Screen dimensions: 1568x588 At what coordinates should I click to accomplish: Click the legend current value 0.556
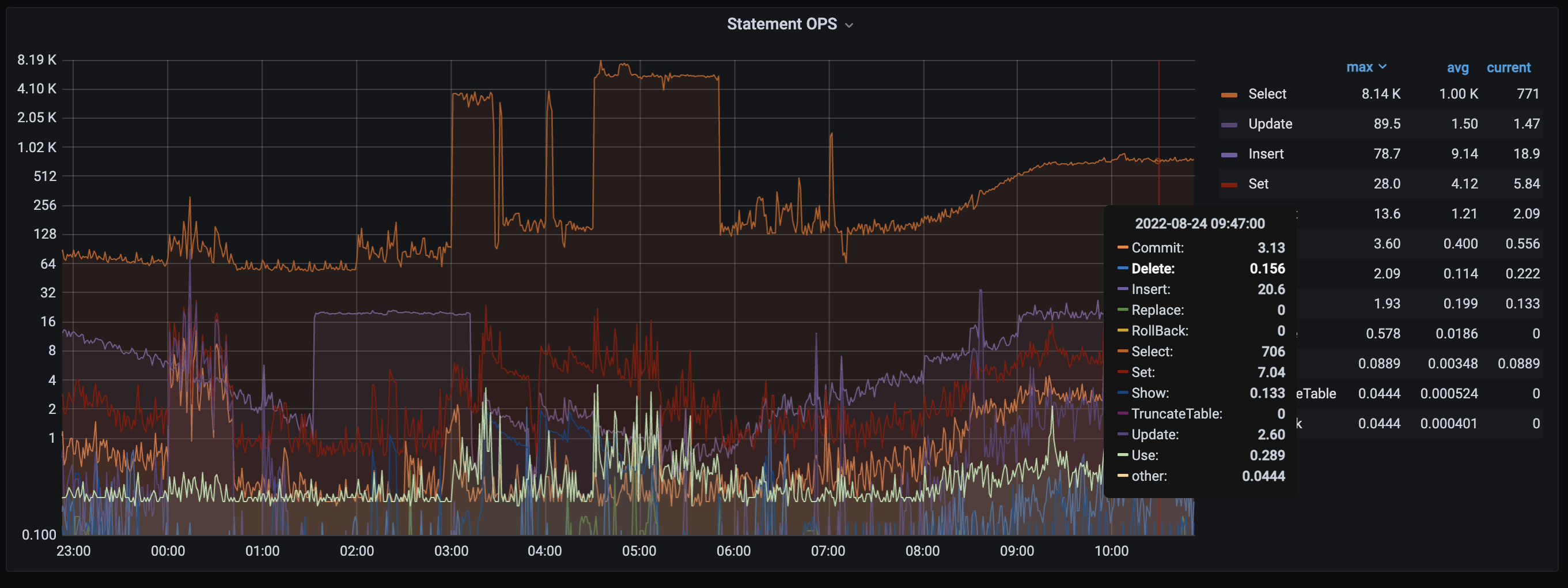click(x=1522, y=243)
